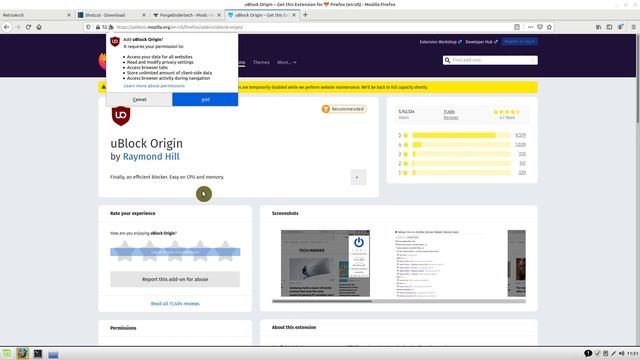Open the Extension Workshop link

(x=440, y=42)
